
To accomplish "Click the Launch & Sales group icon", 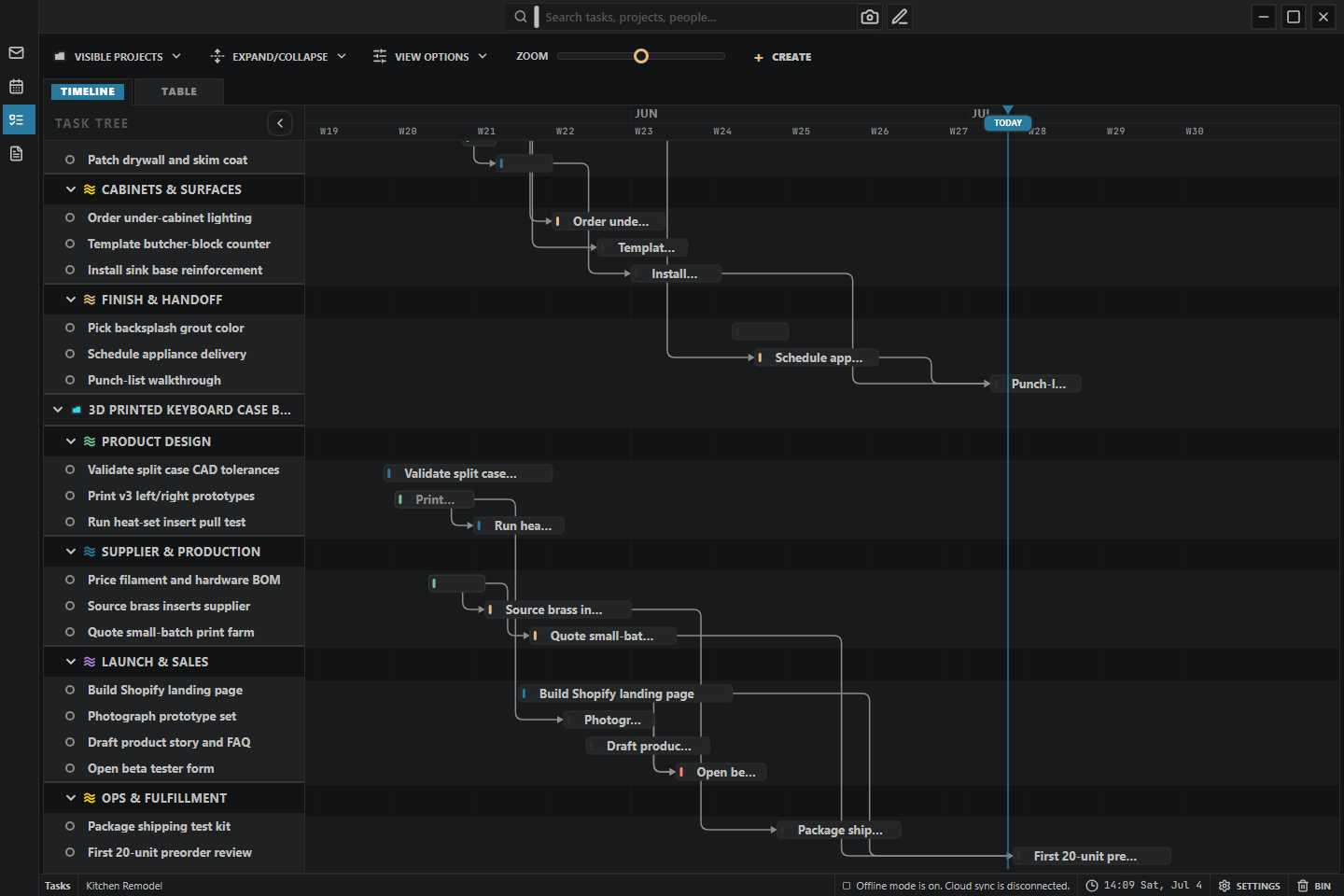I will 90,662.
